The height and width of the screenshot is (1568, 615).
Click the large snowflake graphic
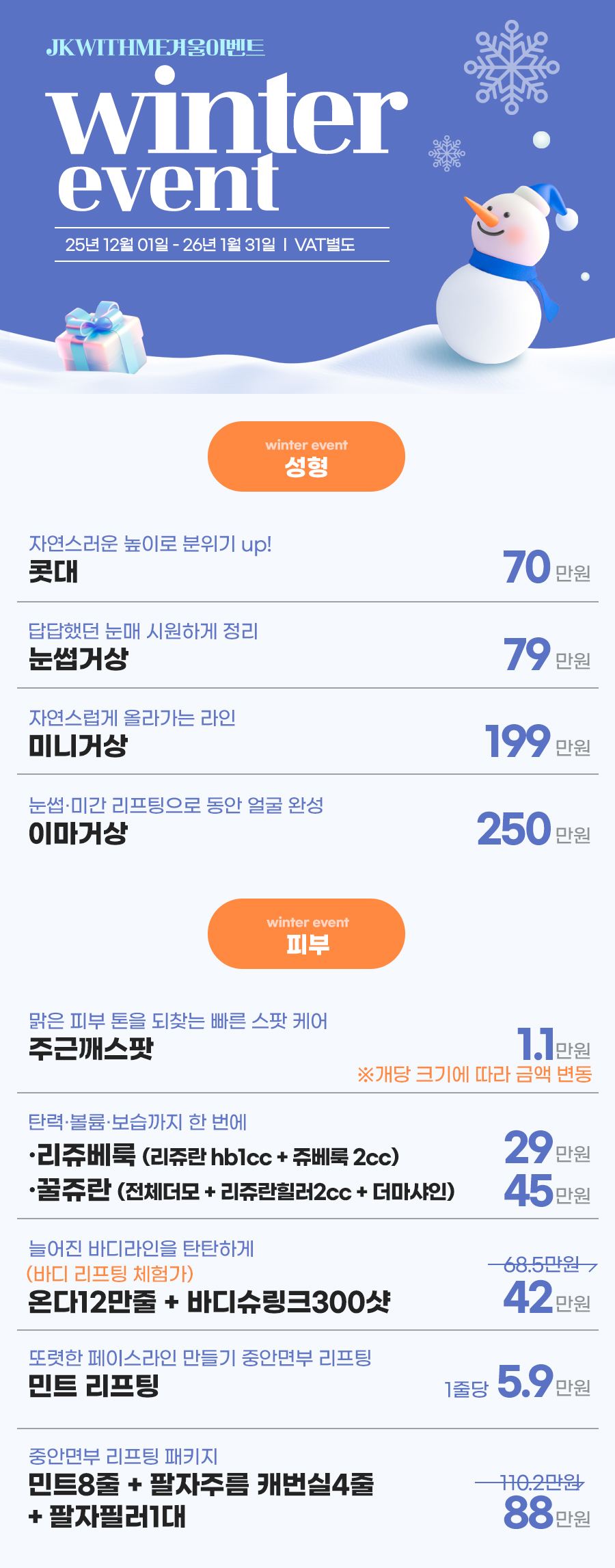pyautogui.click(x=511, y=66)
